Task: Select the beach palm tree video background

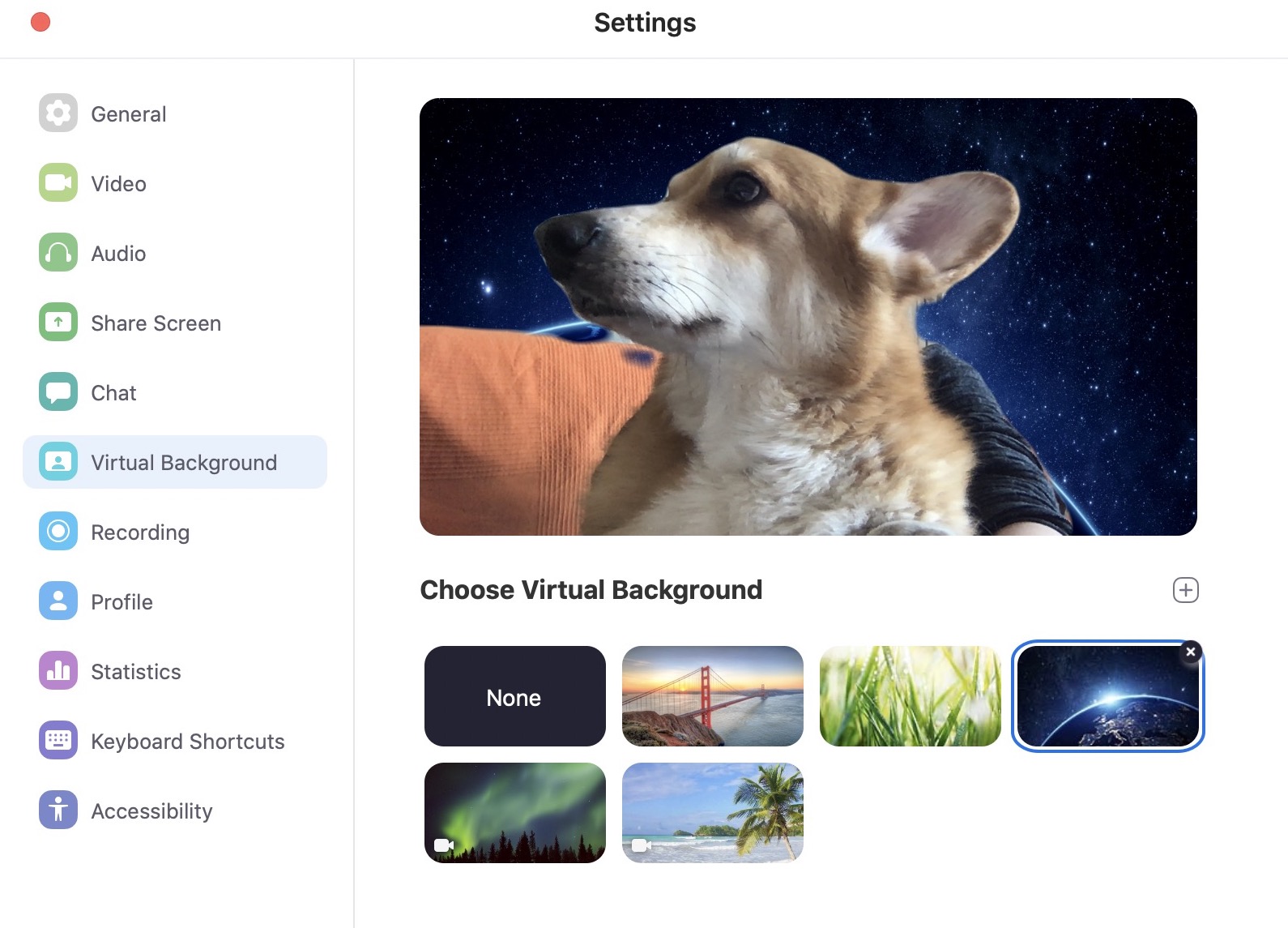Action: click(x=712, y=812)
